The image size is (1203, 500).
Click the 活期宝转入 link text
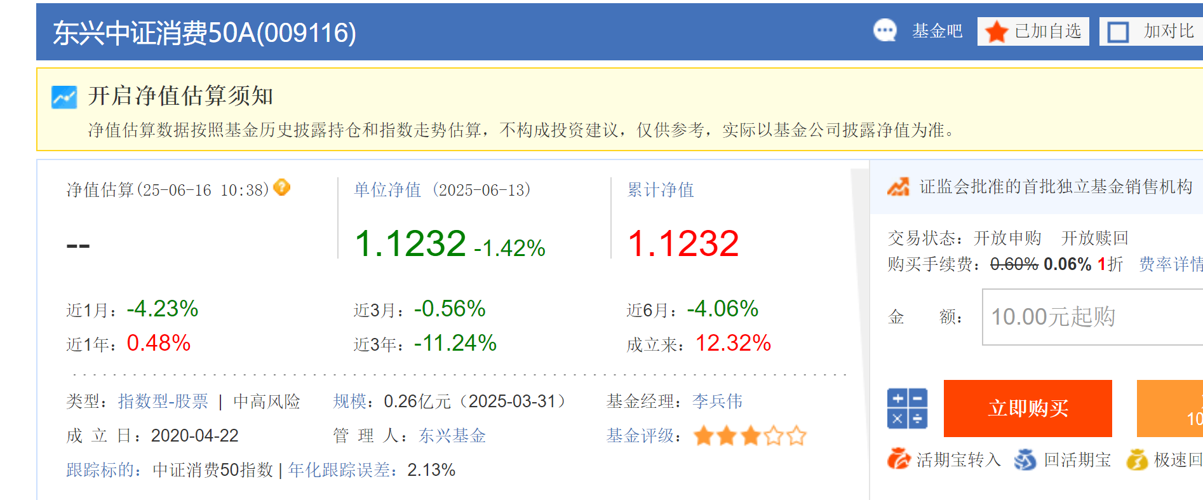[x=958, y=460]
